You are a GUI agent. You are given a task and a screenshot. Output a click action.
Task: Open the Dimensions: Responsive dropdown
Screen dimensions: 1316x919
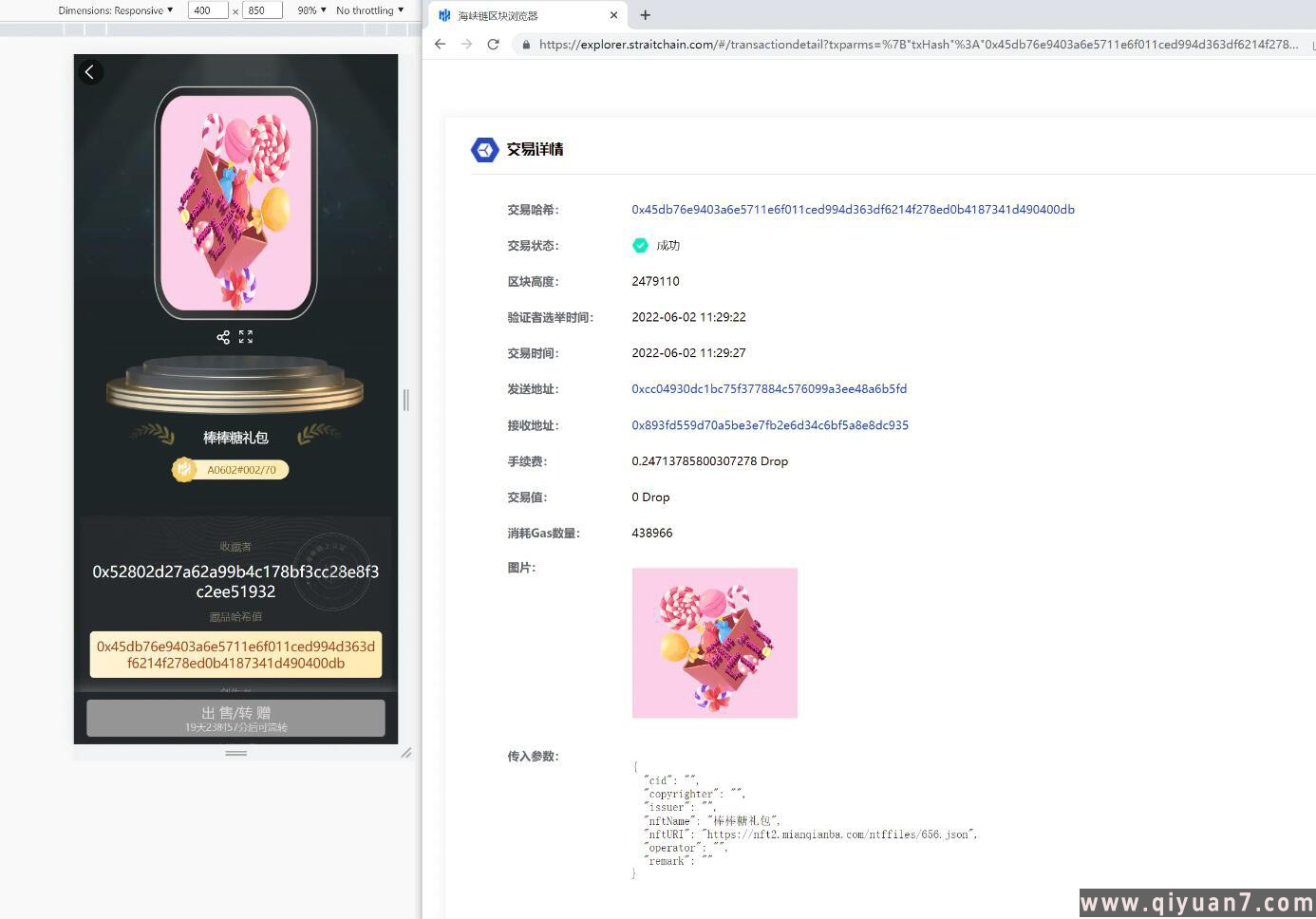coord(116,10)
